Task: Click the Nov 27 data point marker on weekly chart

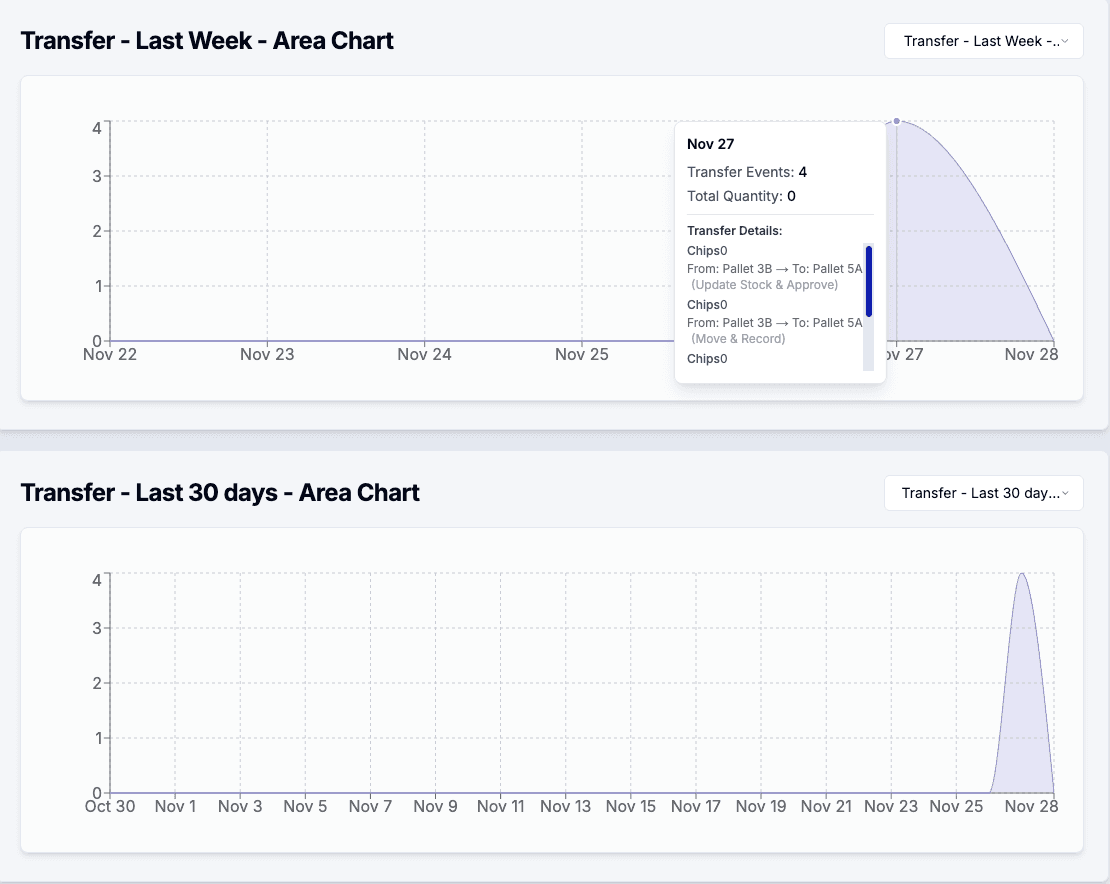Action: pos(897,121)
